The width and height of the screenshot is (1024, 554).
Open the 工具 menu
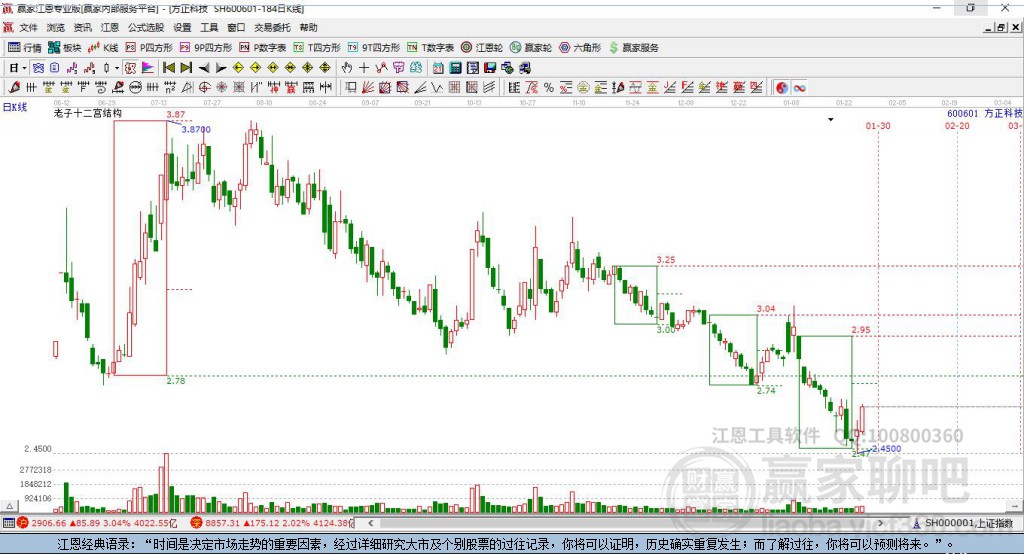pos(209,27)
